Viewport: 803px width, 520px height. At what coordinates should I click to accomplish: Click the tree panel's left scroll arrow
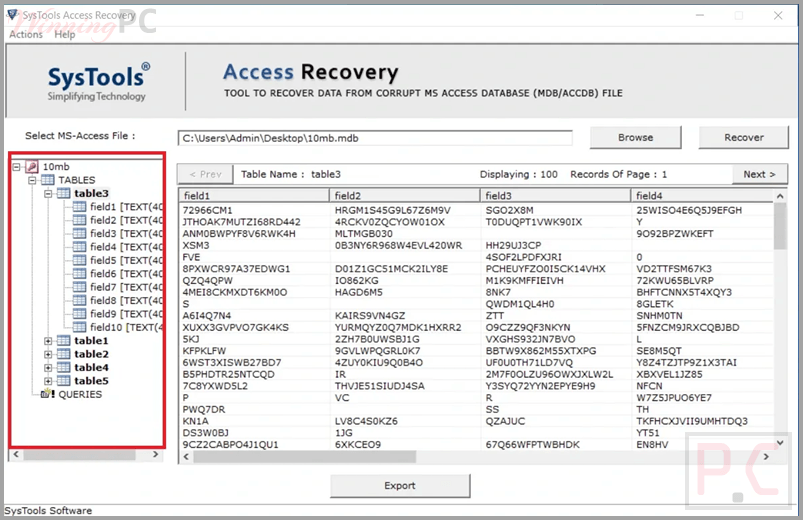point(16,454)
